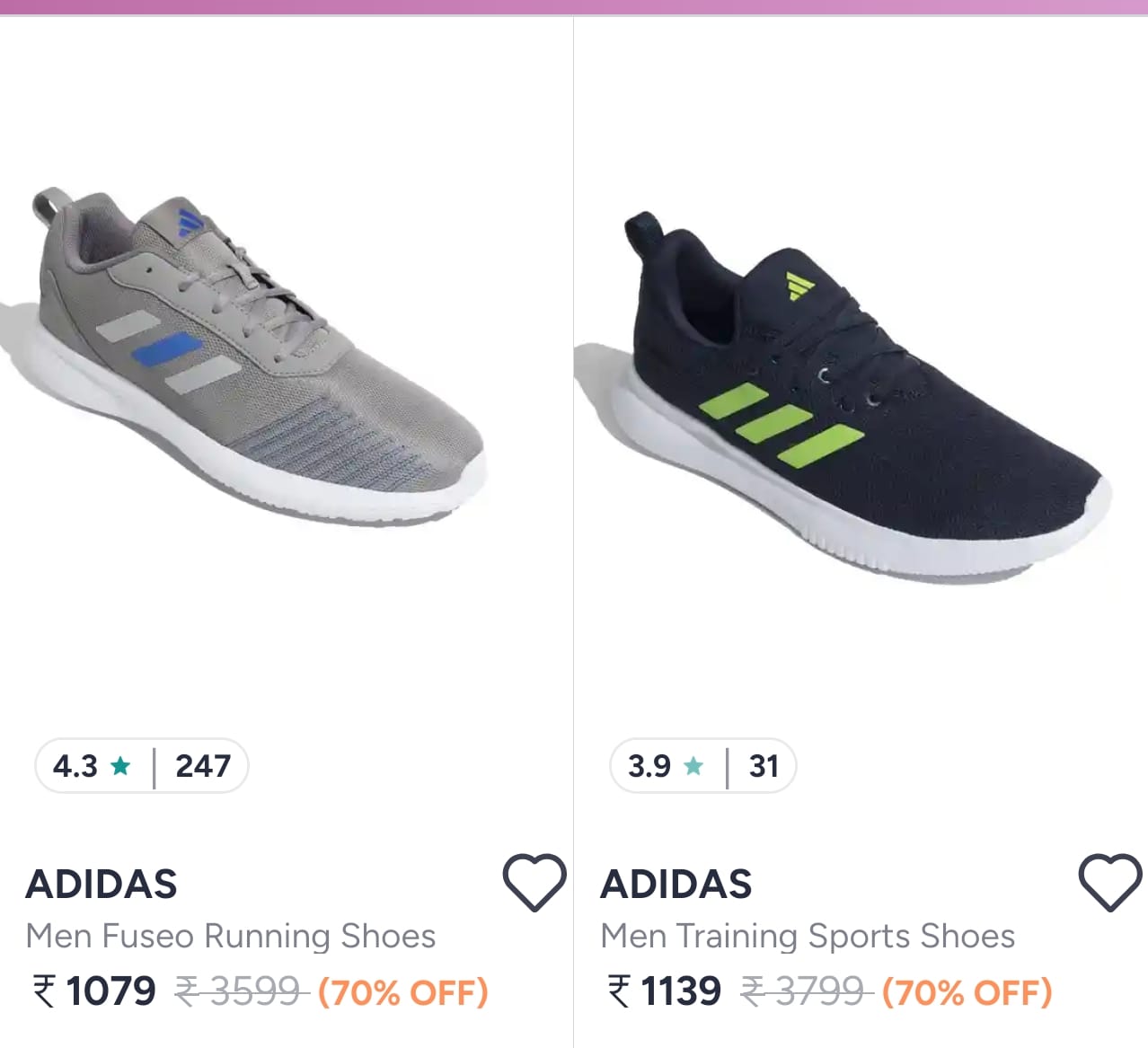Screen dimensions: 1148x1048
Task: Open the 4.3 rating details pill
Action: pos(141,766)
